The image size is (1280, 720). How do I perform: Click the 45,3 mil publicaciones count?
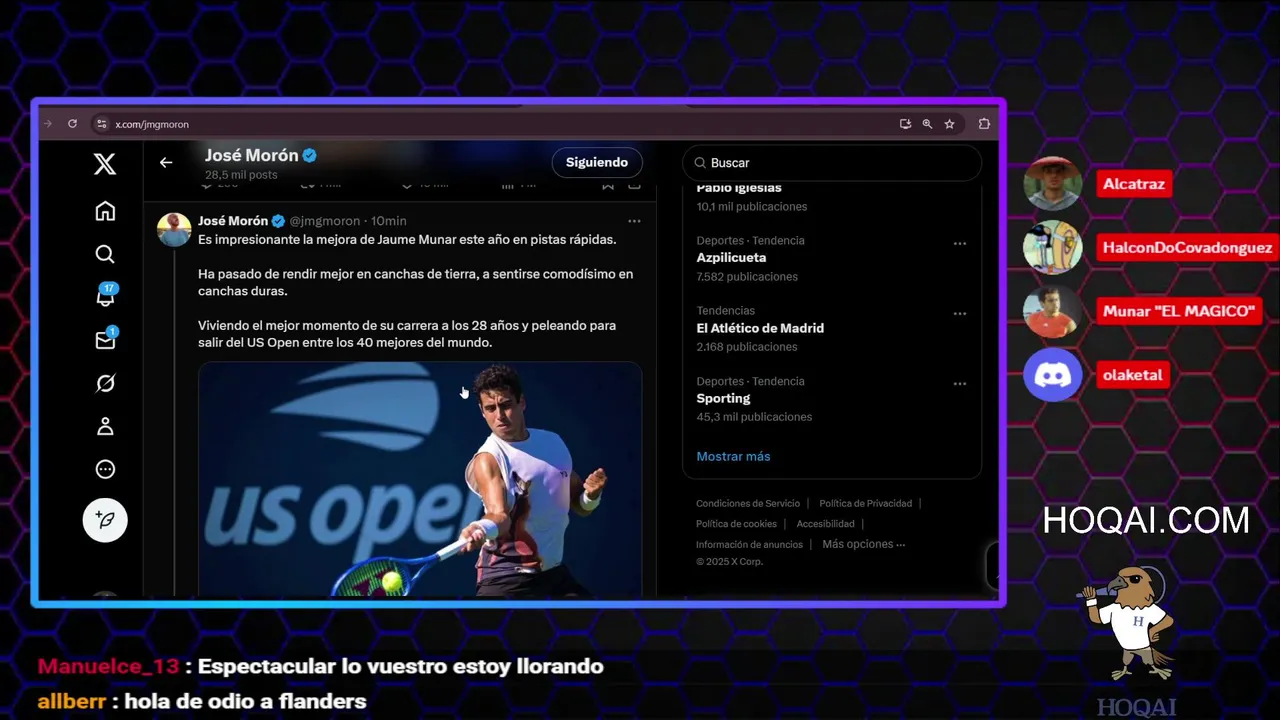(x=754, y=417)
